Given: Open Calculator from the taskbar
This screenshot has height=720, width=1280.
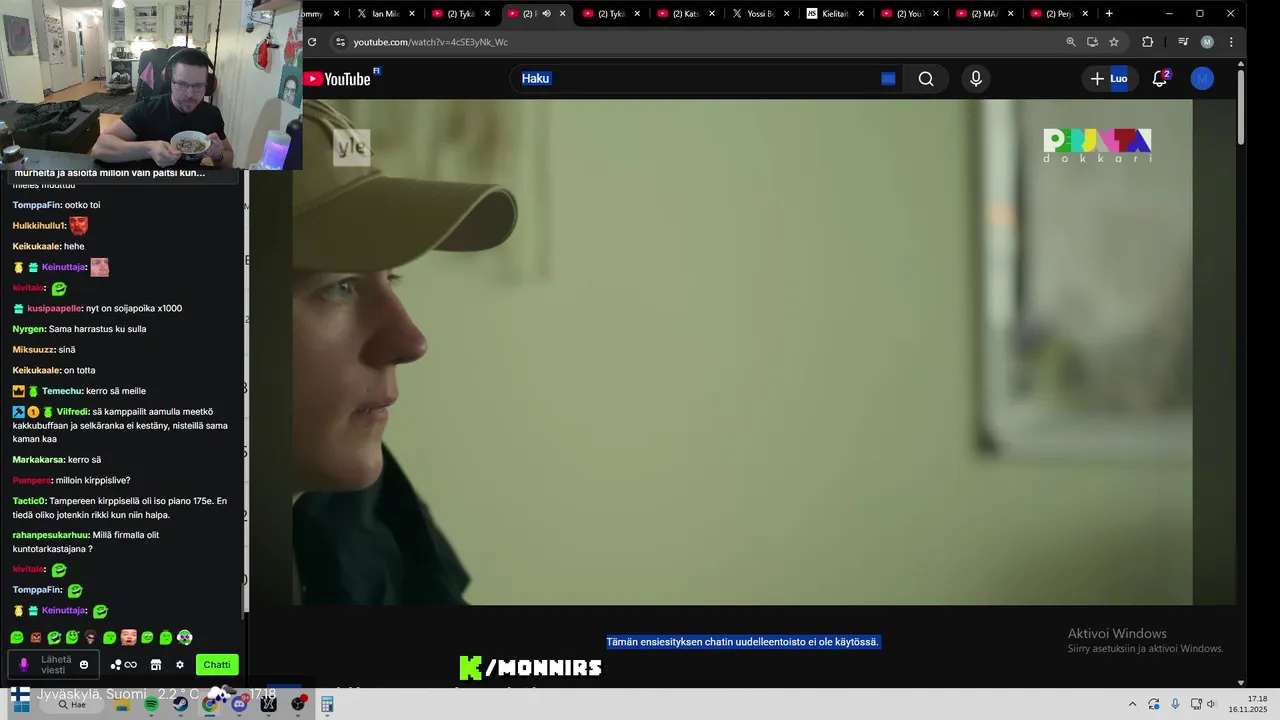Looking at the screenshot, I should (327, 705).
